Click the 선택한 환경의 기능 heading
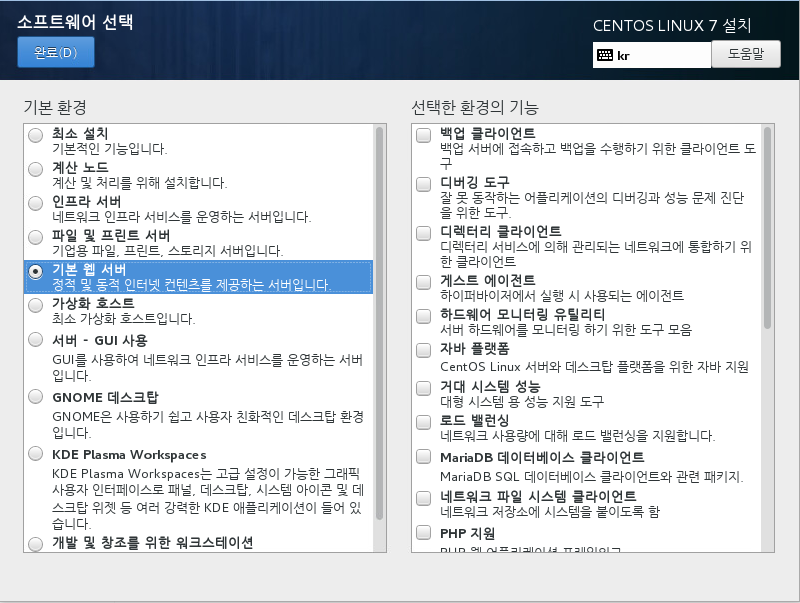This screenshot has width=800, height=603. (475, 107)
